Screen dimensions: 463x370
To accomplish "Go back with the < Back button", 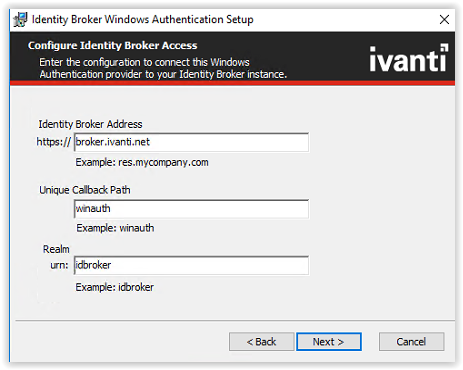I will coord(261,342).
